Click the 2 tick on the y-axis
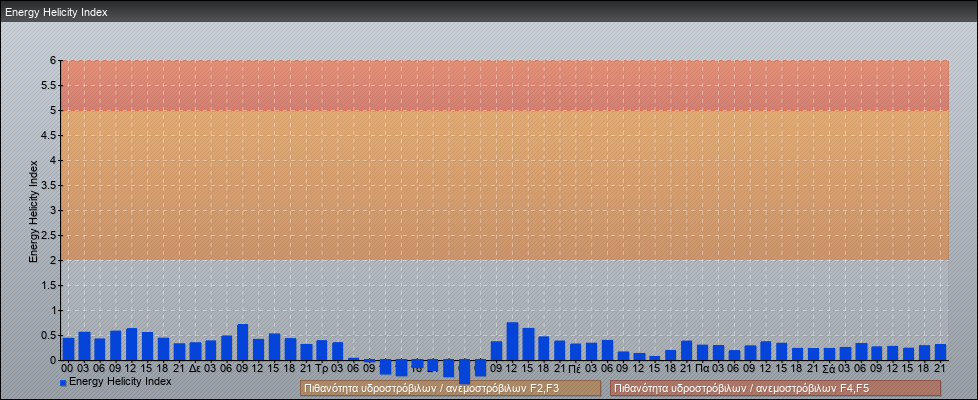 pos(54,260)
